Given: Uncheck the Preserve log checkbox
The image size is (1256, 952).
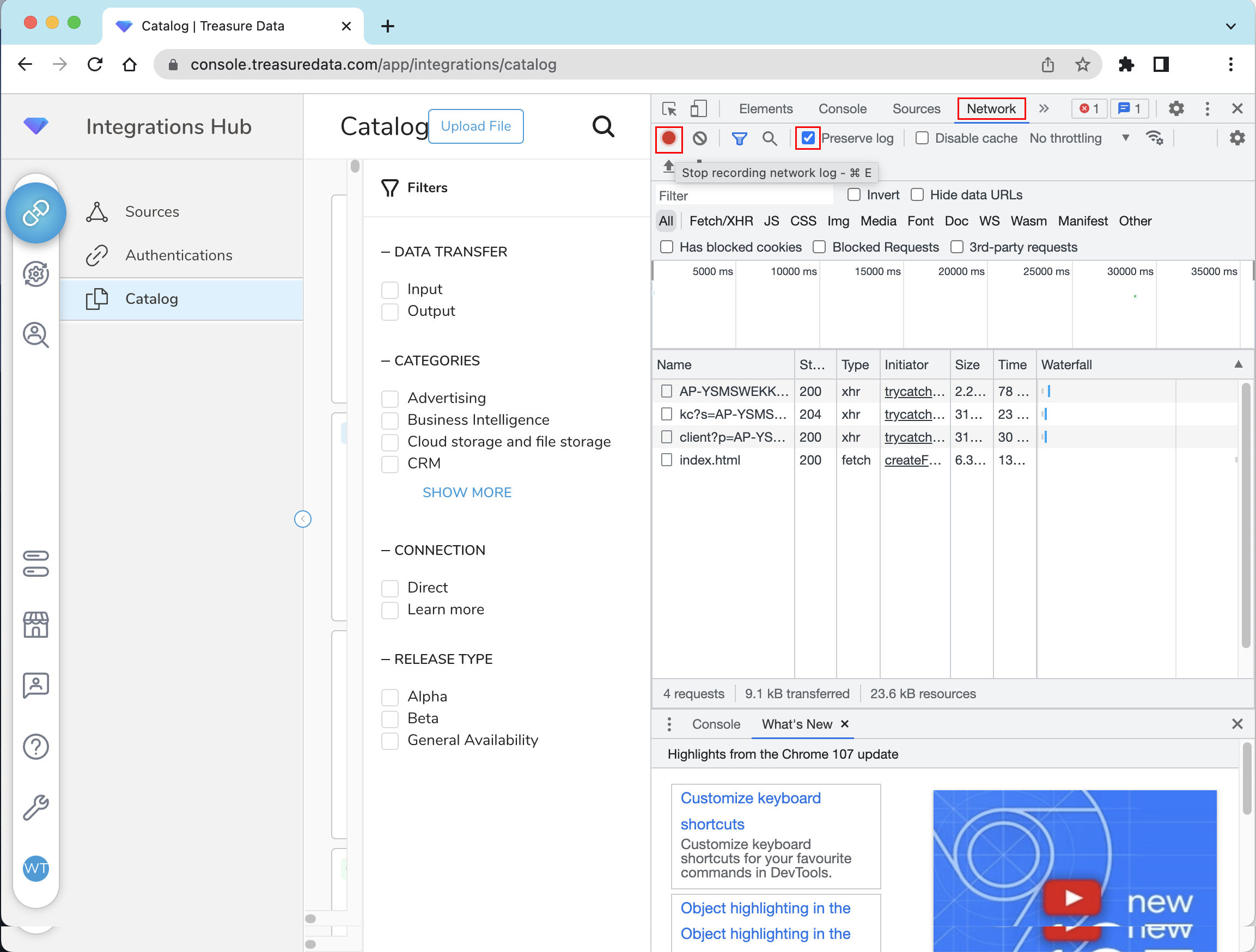Looking at the screenshot, I should (808, 138).
